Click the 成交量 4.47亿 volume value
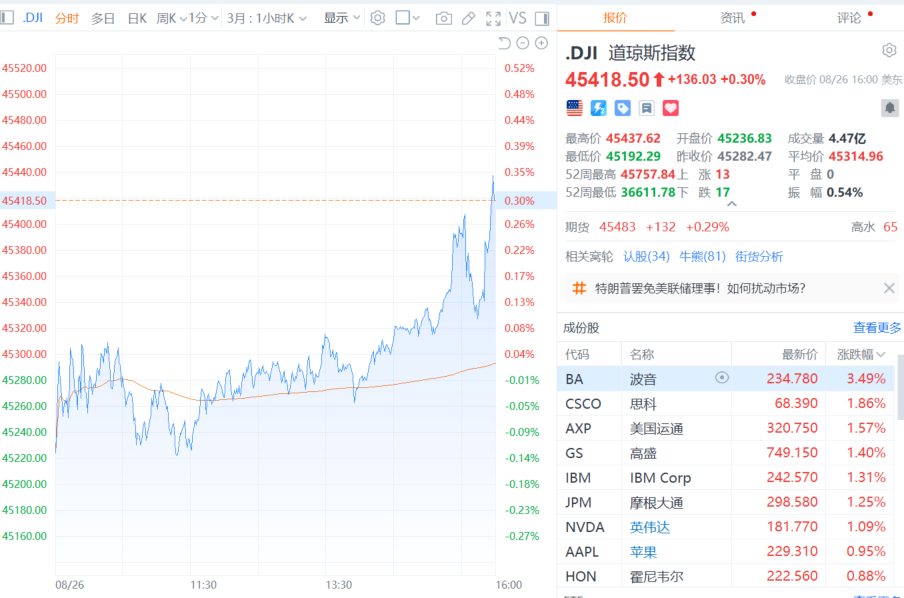Image resolution: width=904 pixels, height=598 pixels. (x=847, y=138)
